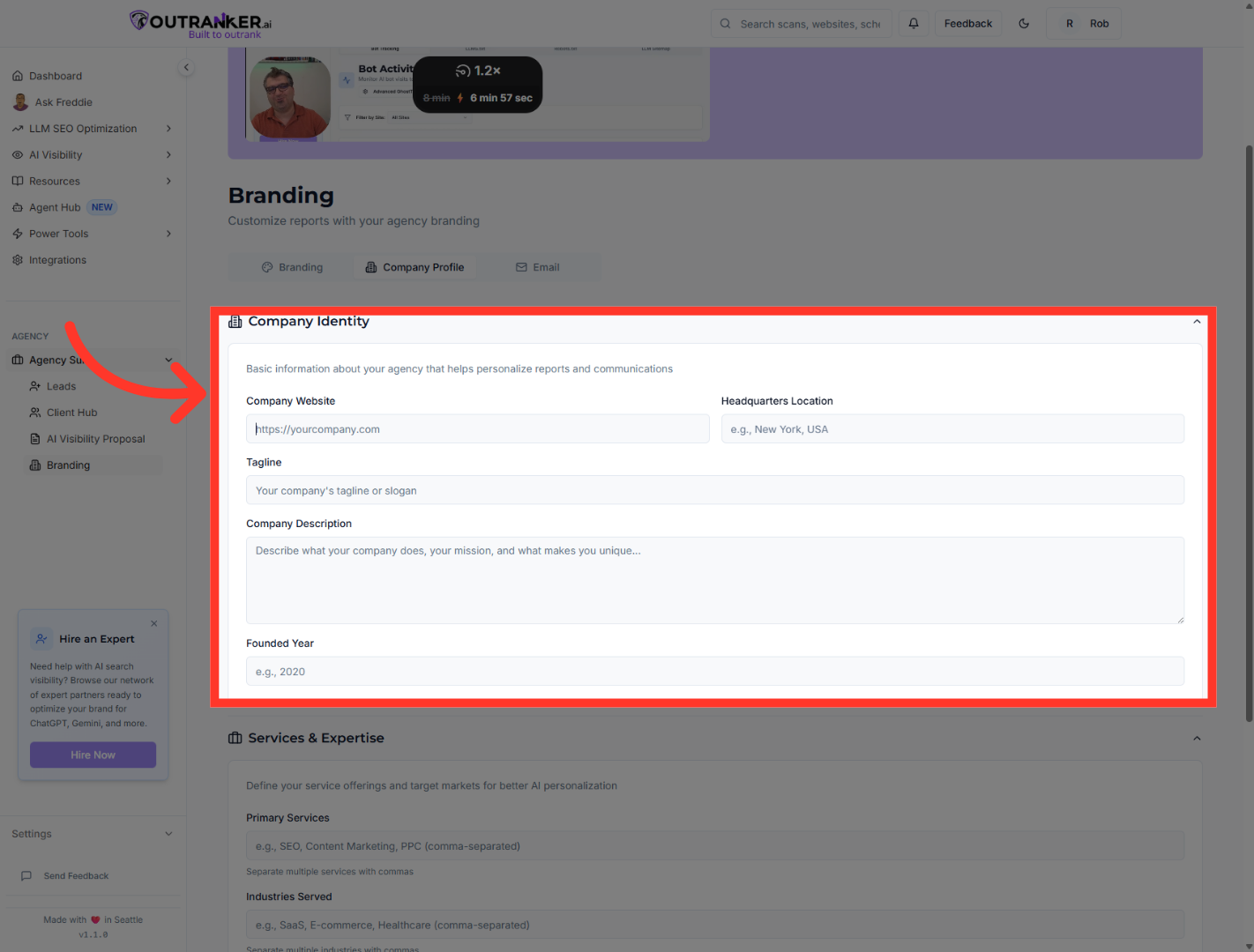Image resolution: width=1254 pixels, height=952 pixels.
Task: Click the Hire Now button
Action: [93, 755]
